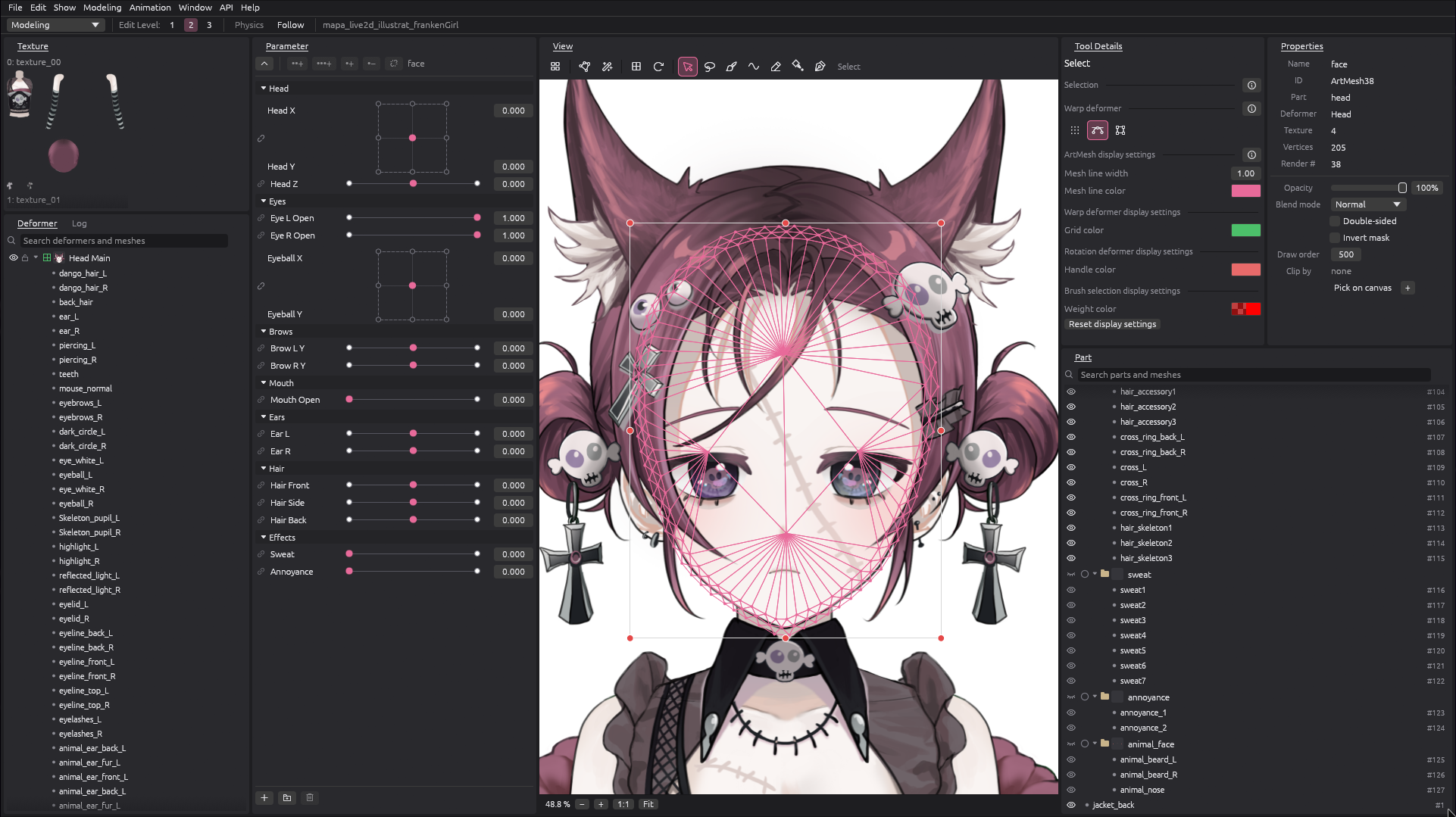
Task: Click the table grid icon in View toolbar
Action: [636, 67]
